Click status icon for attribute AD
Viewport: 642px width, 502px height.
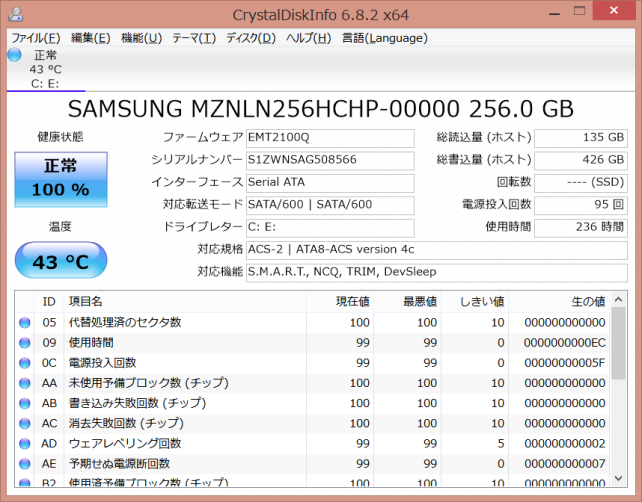25,443
